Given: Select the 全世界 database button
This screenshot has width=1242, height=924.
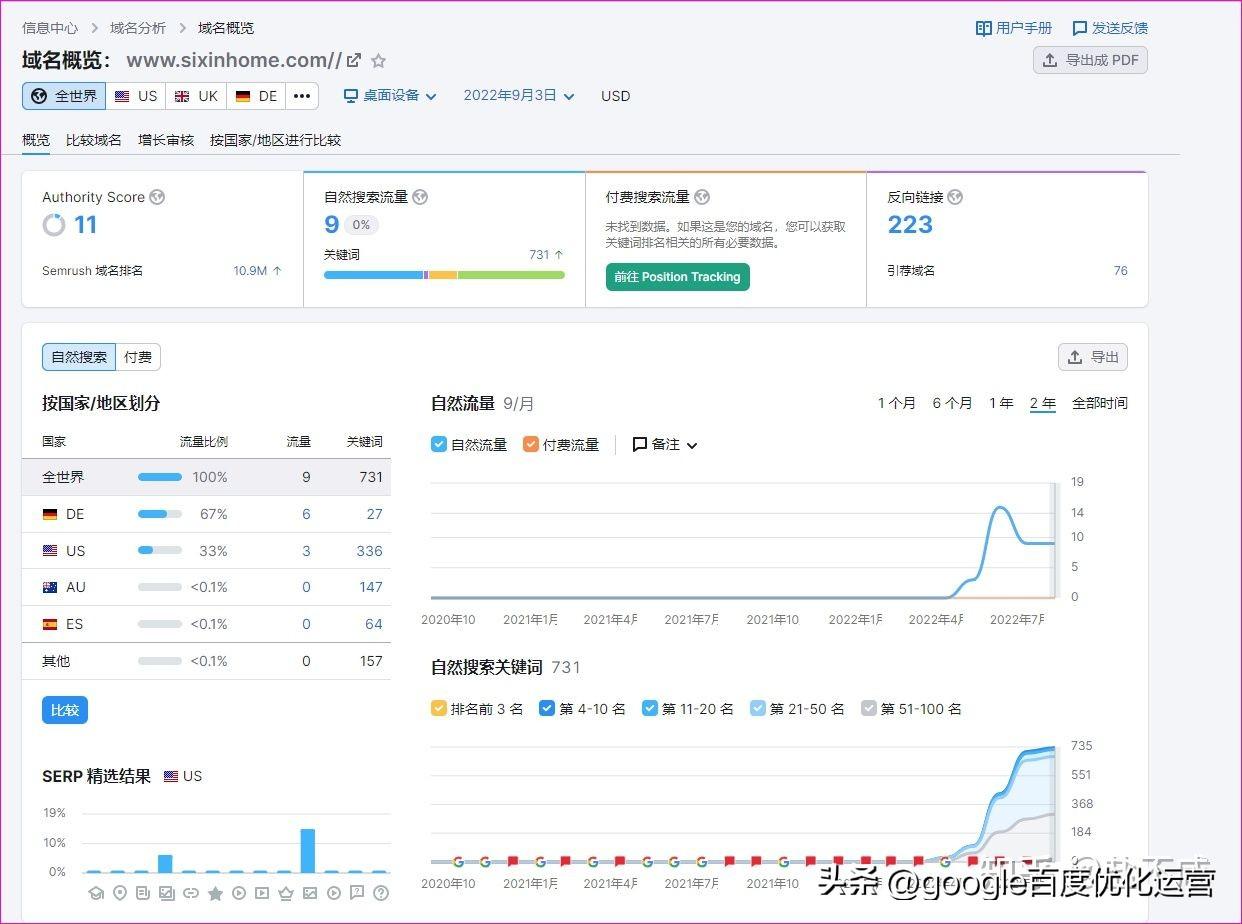Looking at the screenshot, I should (65, 96).
